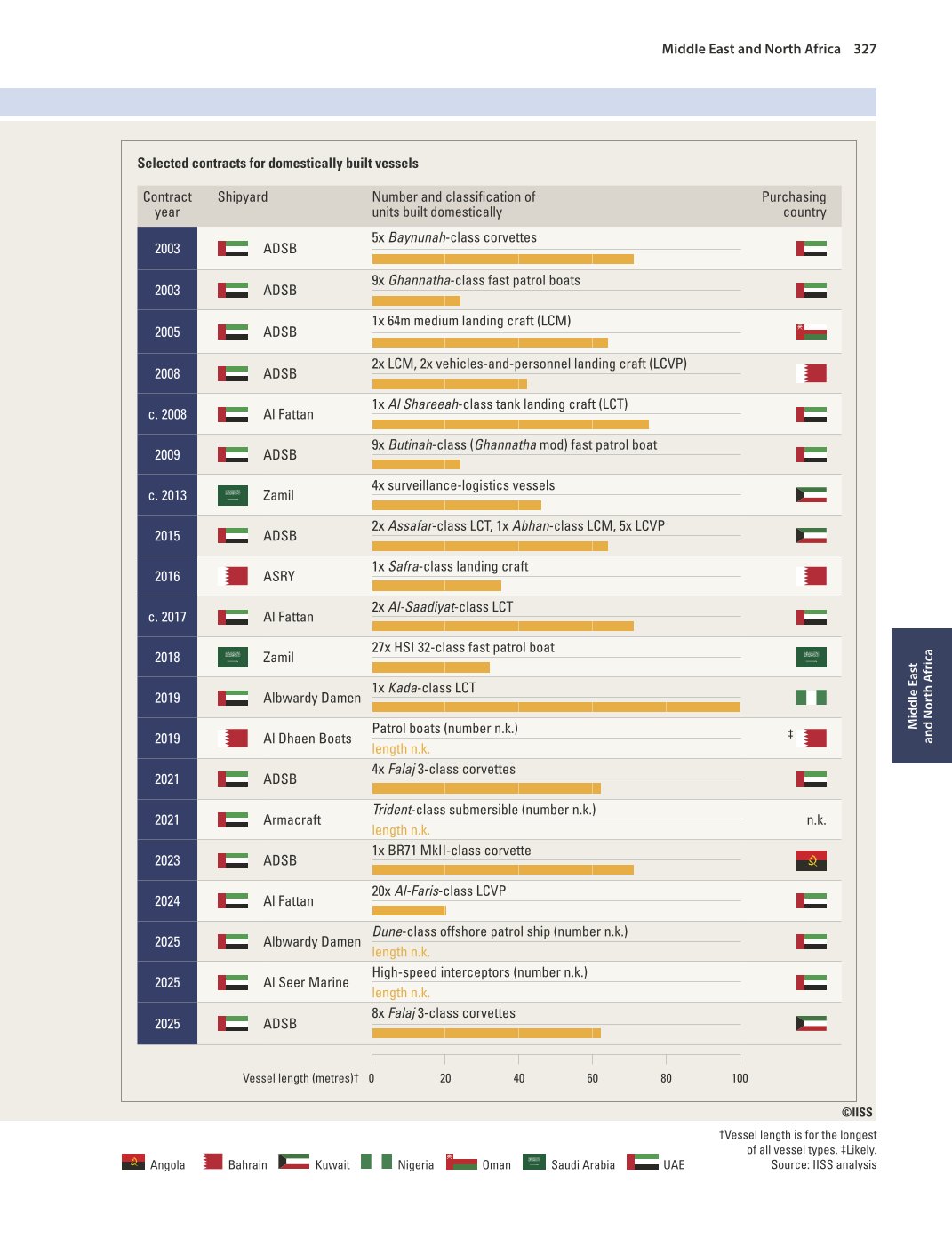Click the Source: IISS analysis footnote
This screenshot has width=952, height=1239.
pos(823,1164)
